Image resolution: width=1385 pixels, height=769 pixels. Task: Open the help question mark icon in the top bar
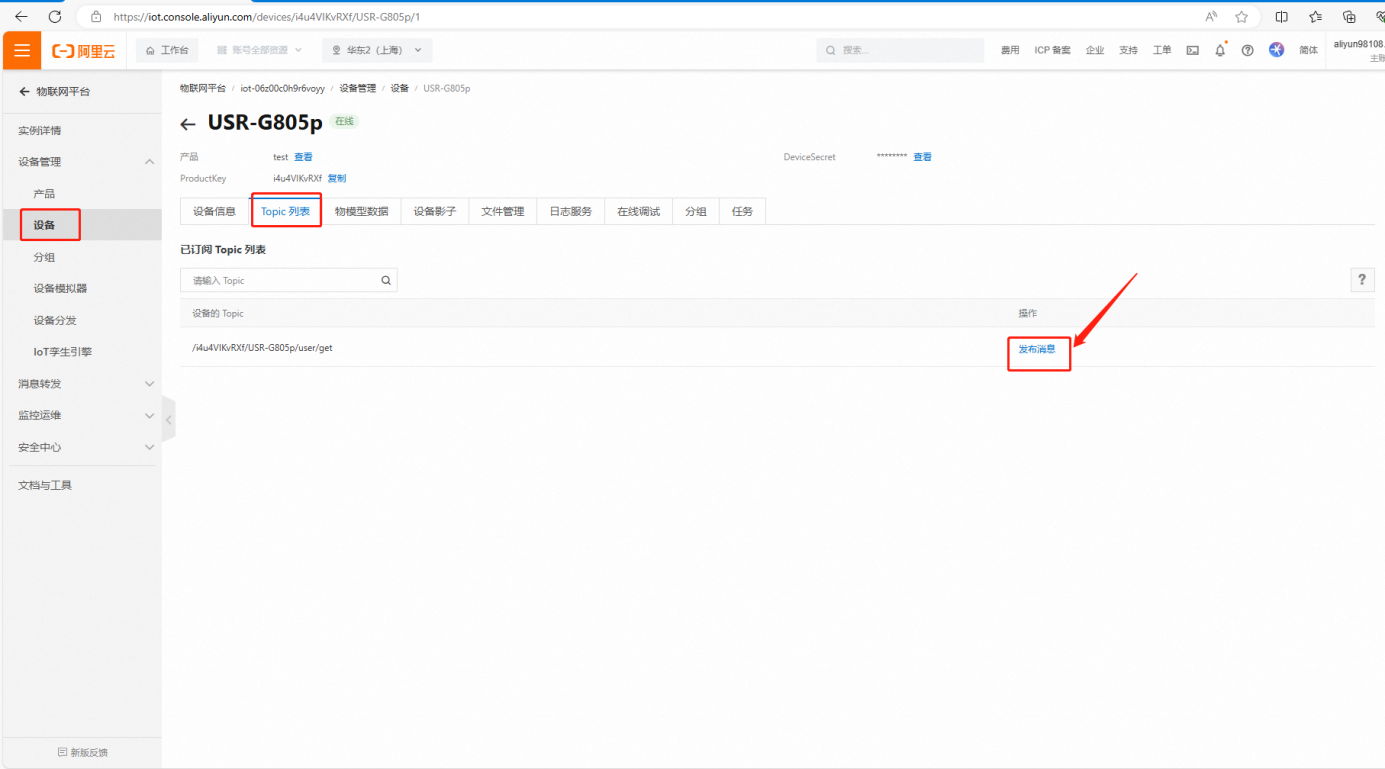pos(1247,51)
